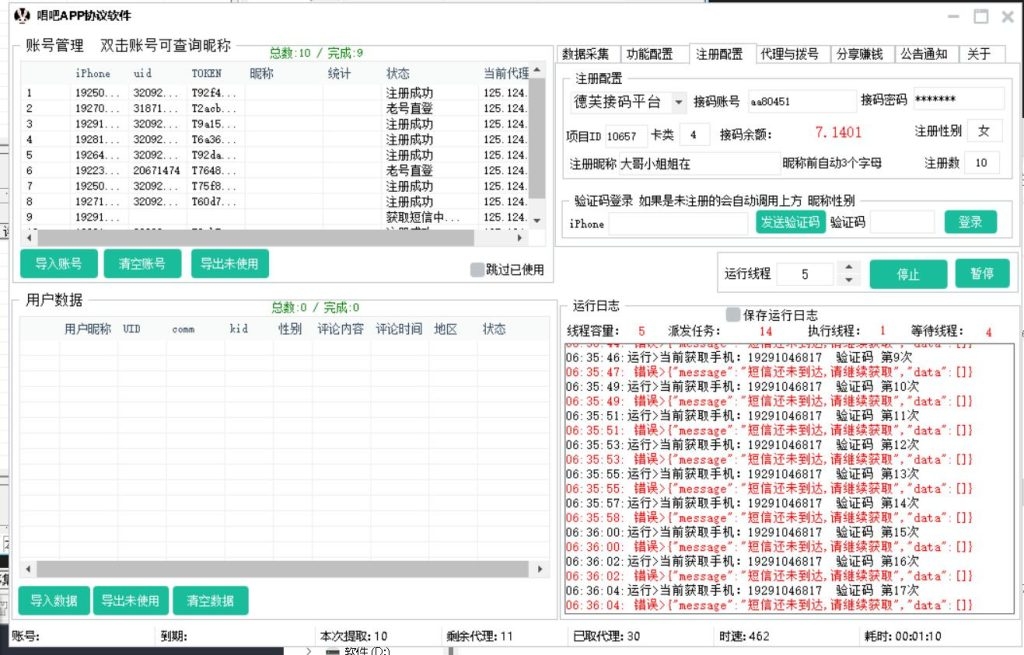1024x655 pixels.
Task: Switch to the 数据采集 tab
Action: click(x=587, y=54)
